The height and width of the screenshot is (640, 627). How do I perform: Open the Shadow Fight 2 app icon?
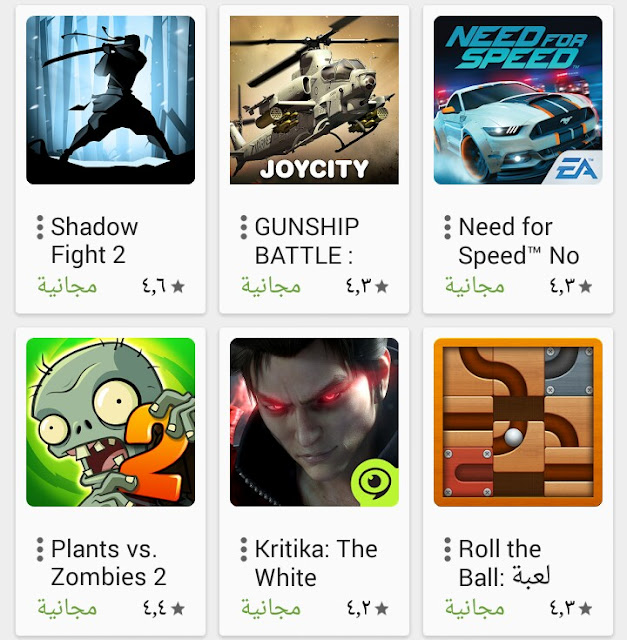point(110,100)
